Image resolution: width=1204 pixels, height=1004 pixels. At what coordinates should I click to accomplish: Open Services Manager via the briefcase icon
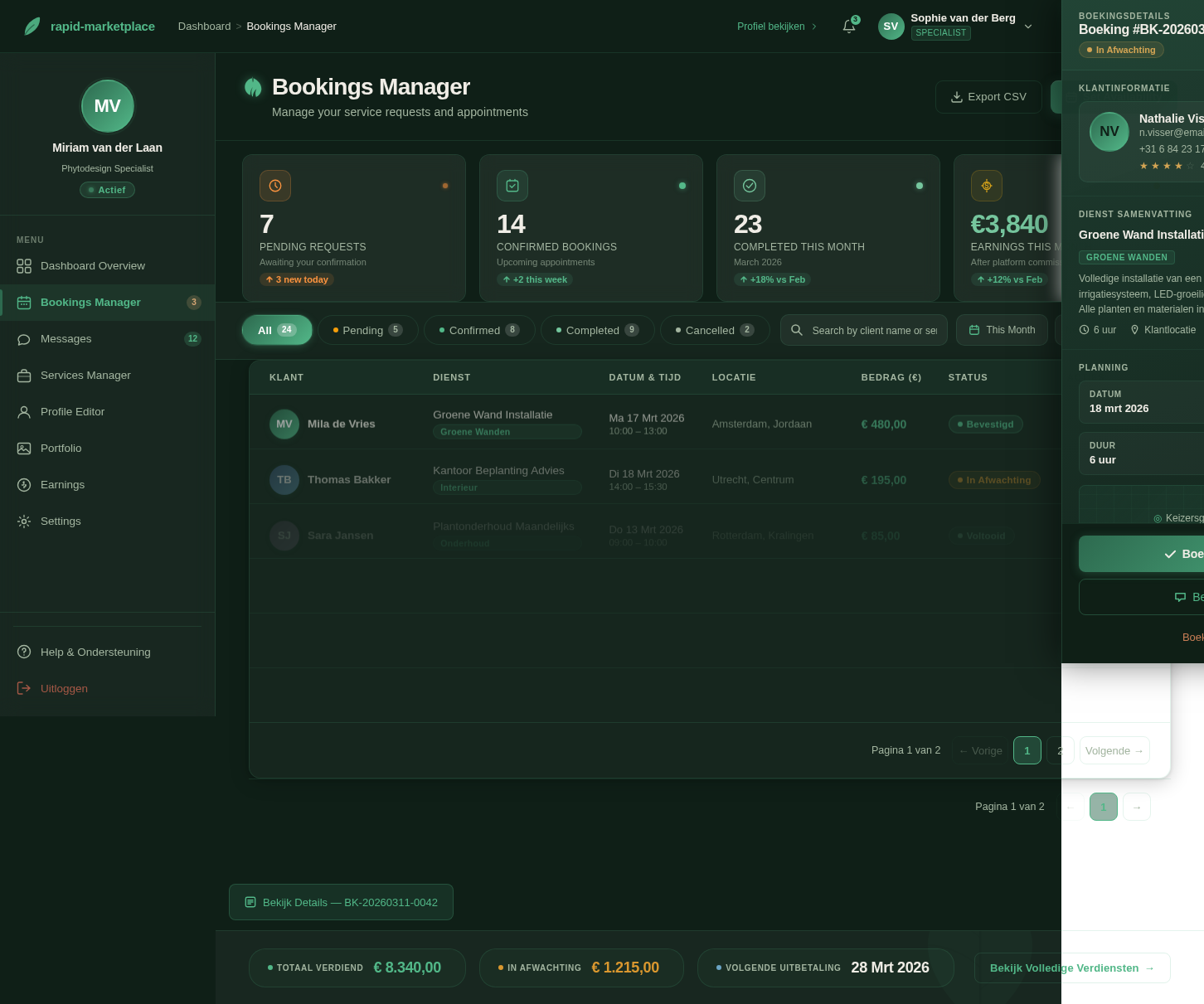[x=24, y=376]
